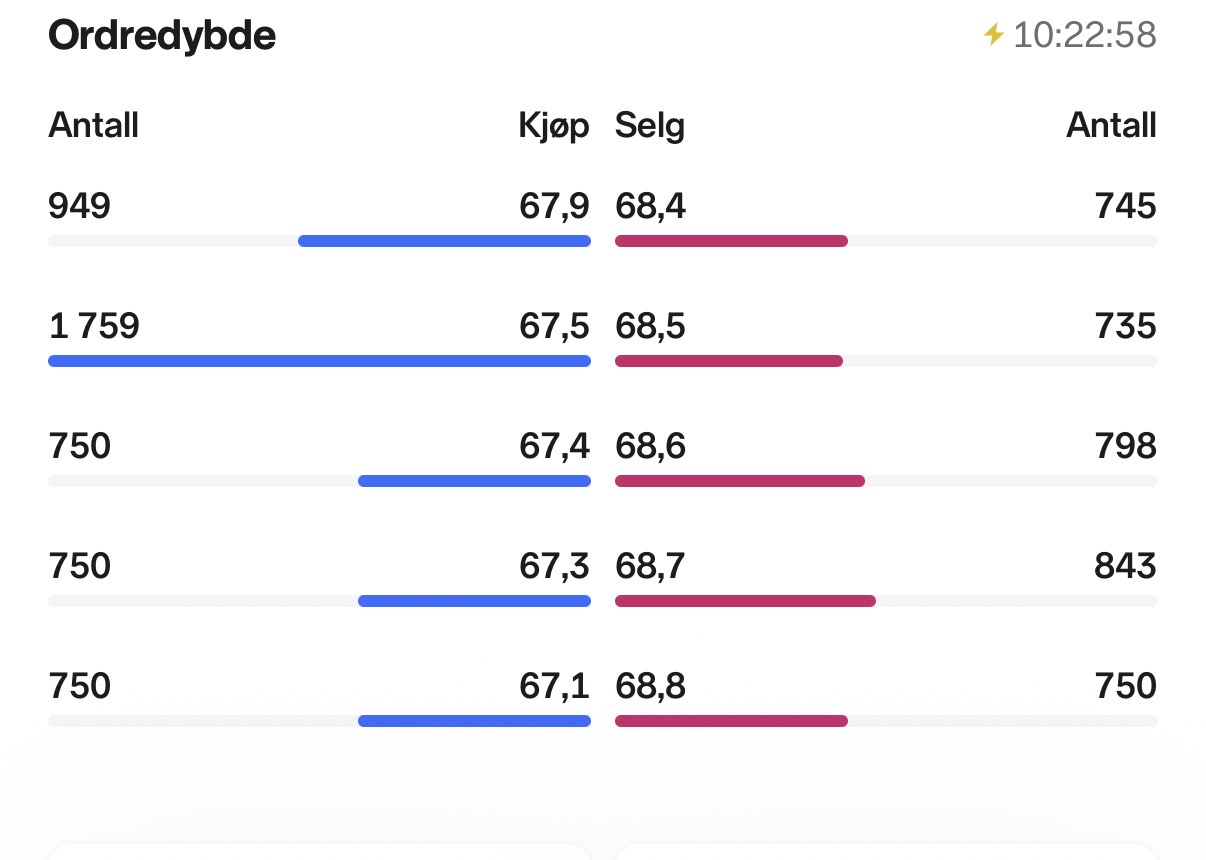This screenshot has width=1206, height=860.
Task: Click the red bar for 68,7 ask
Action: coord(745,601)
